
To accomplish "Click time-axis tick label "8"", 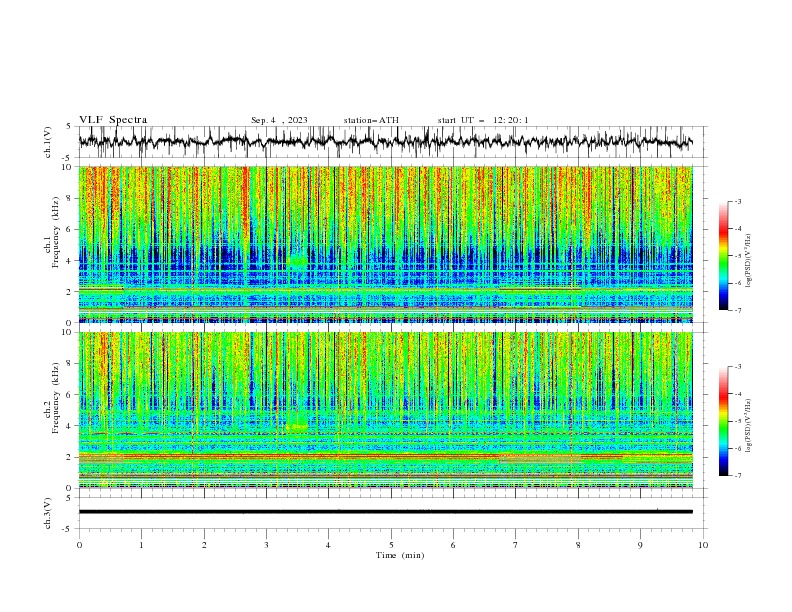I will [578, 545].
